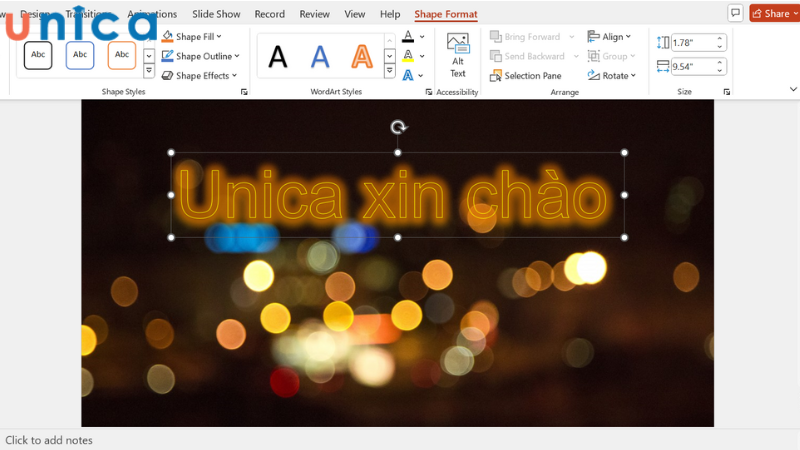Viewport: 800px width, 450px height.
Task: Decrease shape width with the down spinner
Action: 720,71
